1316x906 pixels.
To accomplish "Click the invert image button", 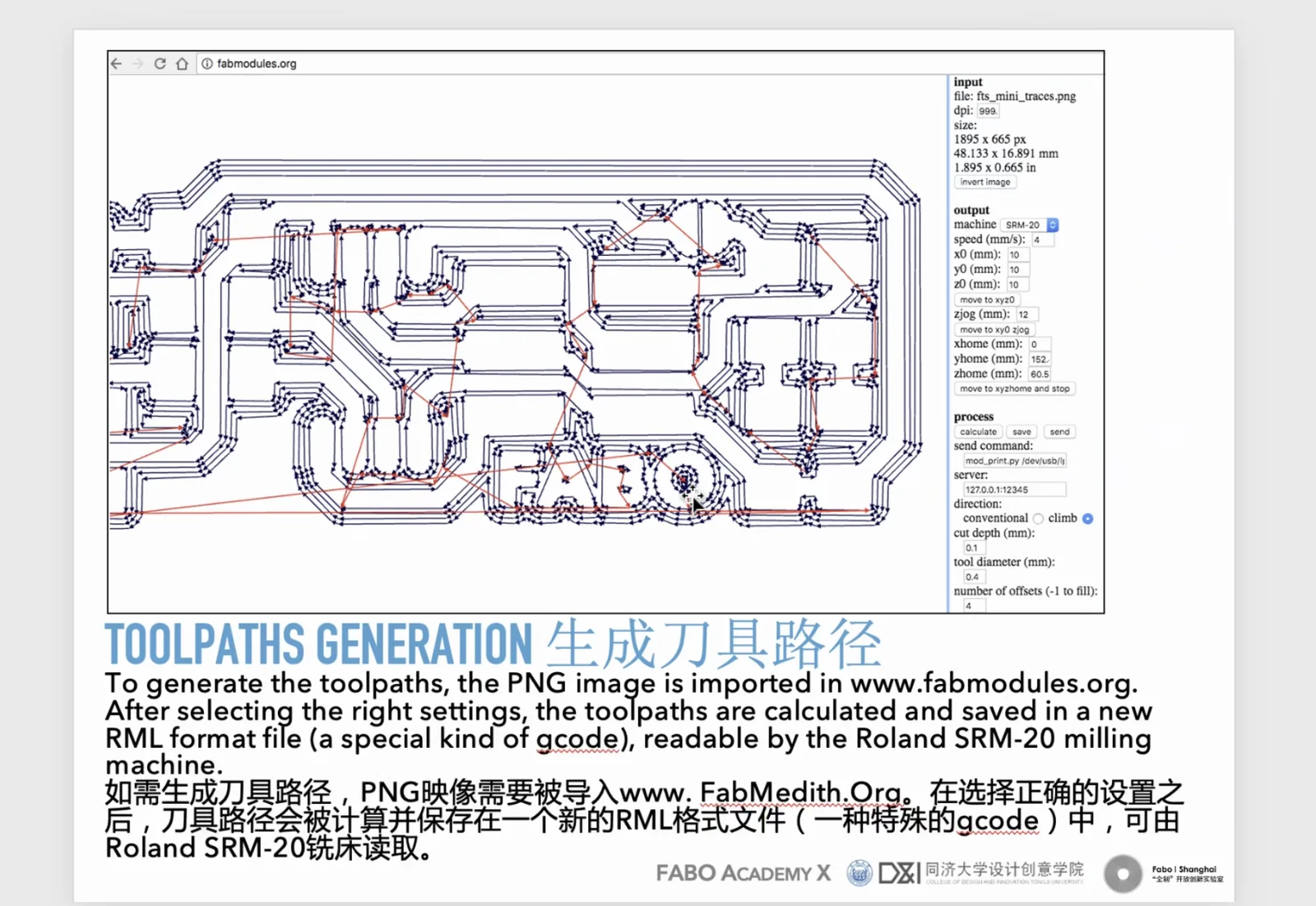I will point(985,182).
